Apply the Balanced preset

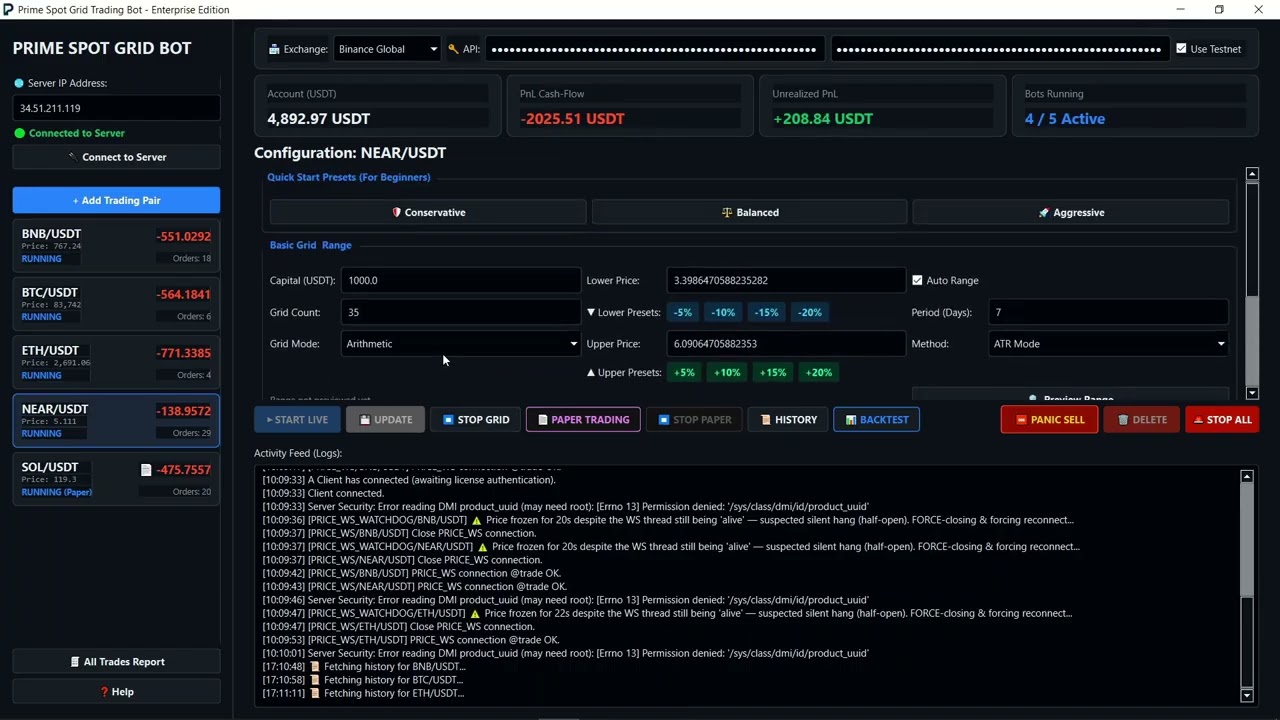click(x=750, y=212)
